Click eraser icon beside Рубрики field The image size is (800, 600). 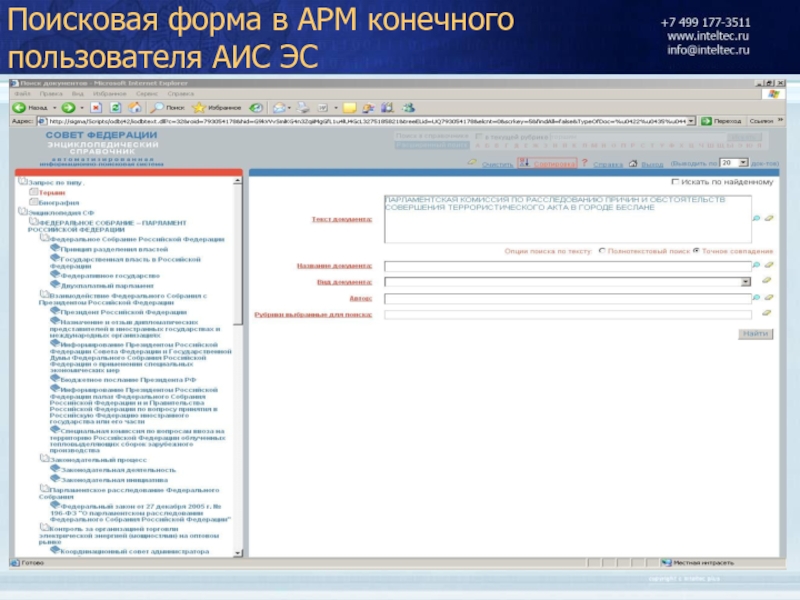point(768,314)
